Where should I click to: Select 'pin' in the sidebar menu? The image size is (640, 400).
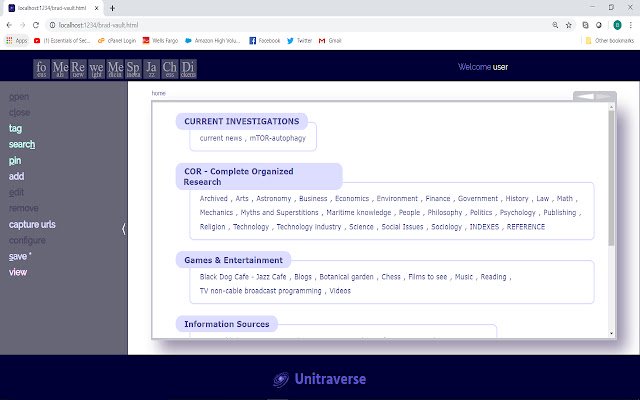pos(15,160)
